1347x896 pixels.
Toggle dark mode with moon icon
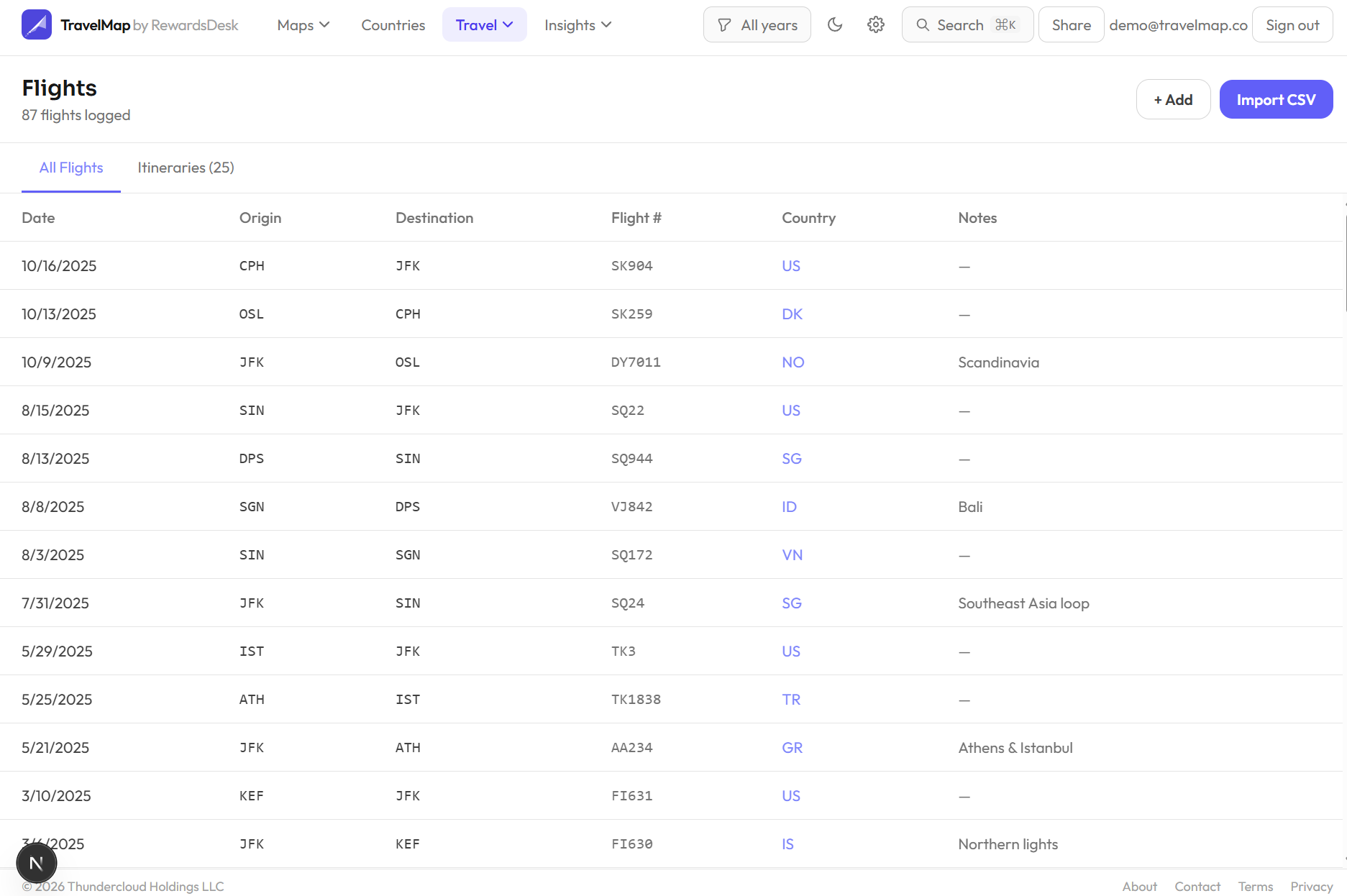834,25
